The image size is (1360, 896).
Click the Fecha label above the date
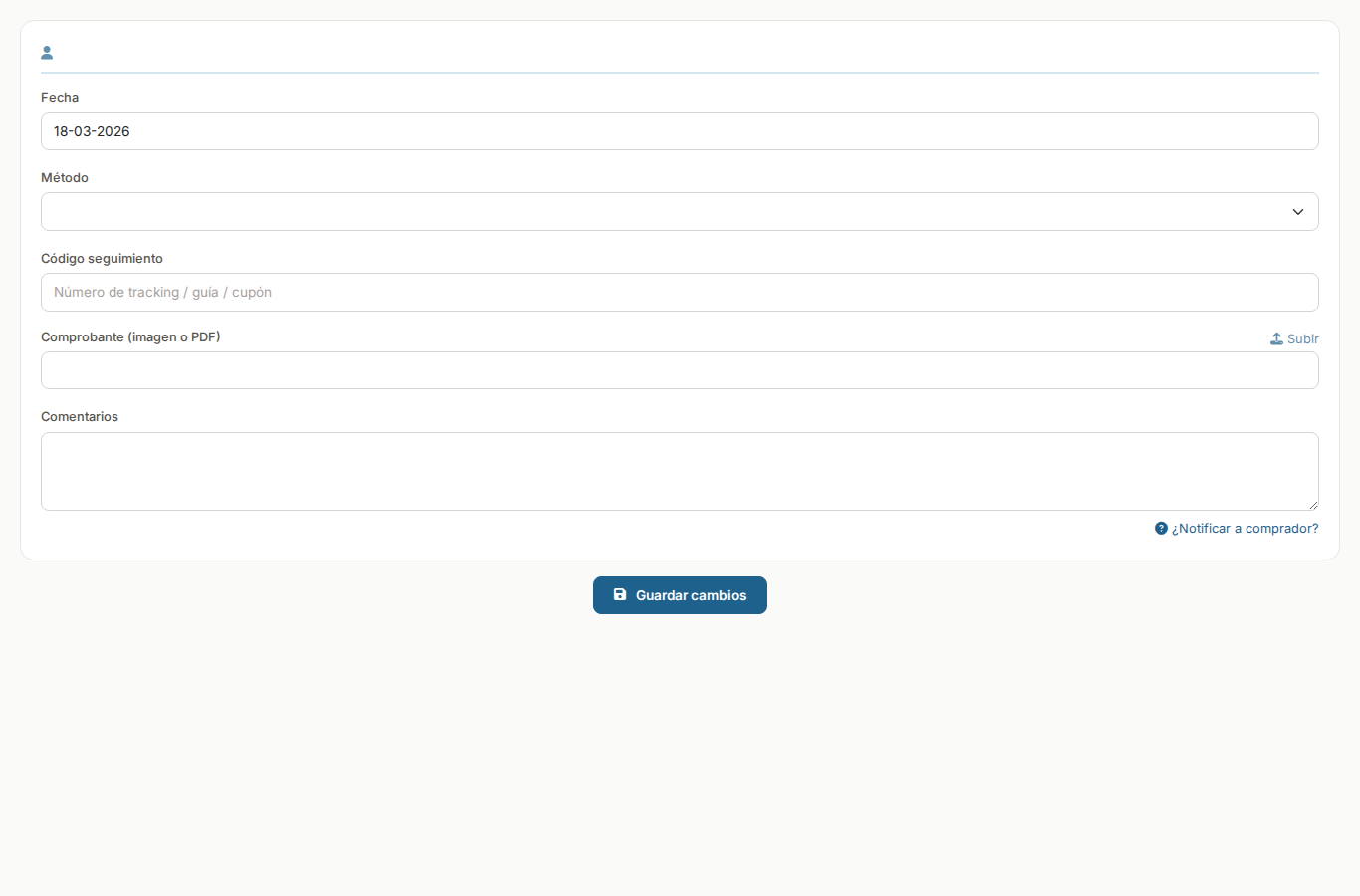tap(59, 97)
